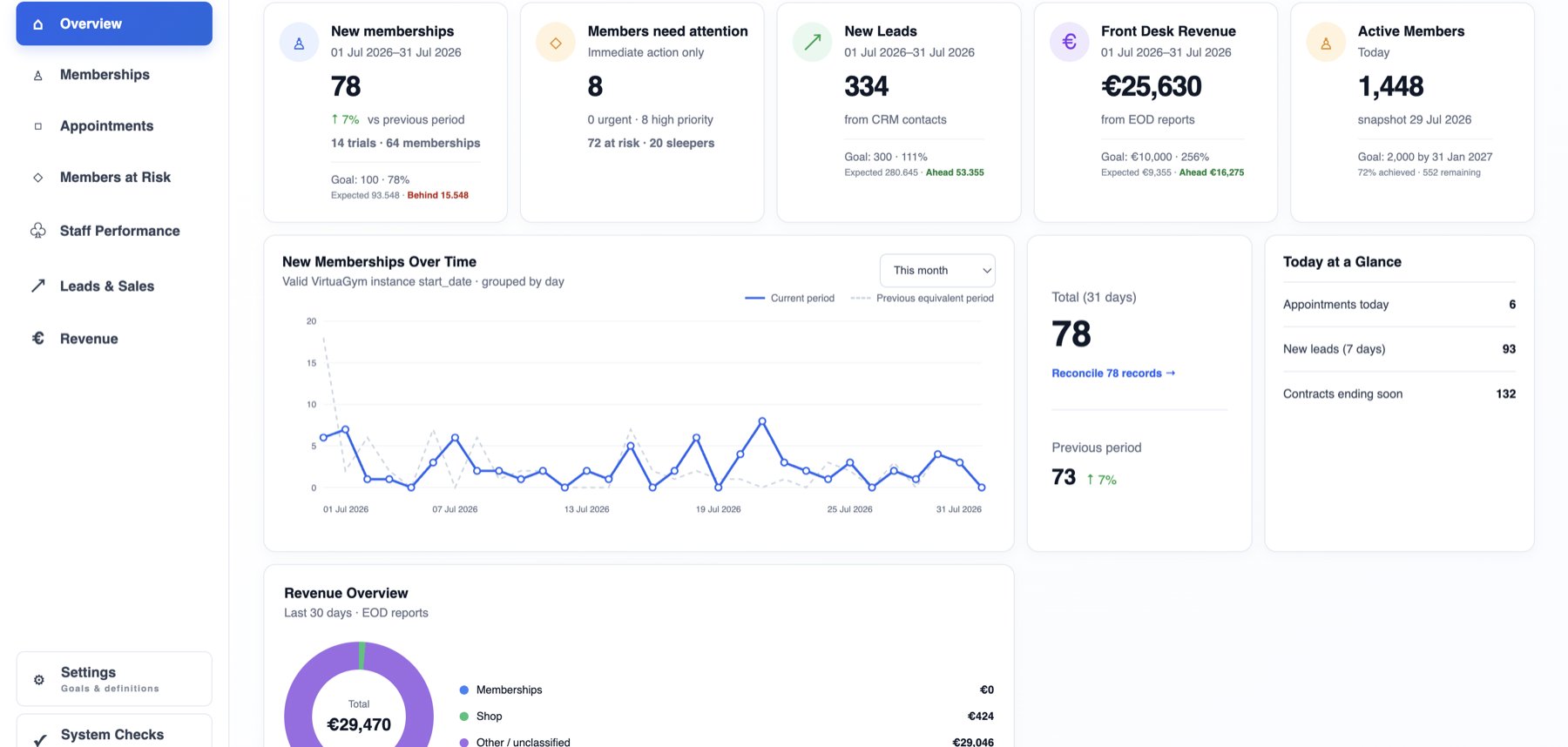Click the checkmark icon beside System Checks
This screenshot has height=747, width=1568.
(40, 739)
